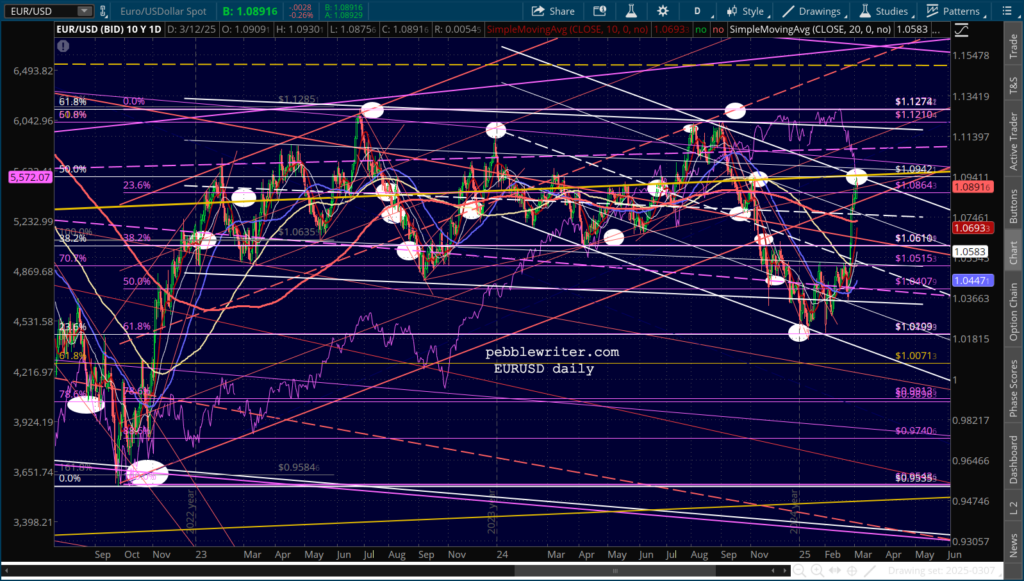Click the EUR/USD (BID) 10 Y 1D label
1024x581 pixels.
coord(109,29)
